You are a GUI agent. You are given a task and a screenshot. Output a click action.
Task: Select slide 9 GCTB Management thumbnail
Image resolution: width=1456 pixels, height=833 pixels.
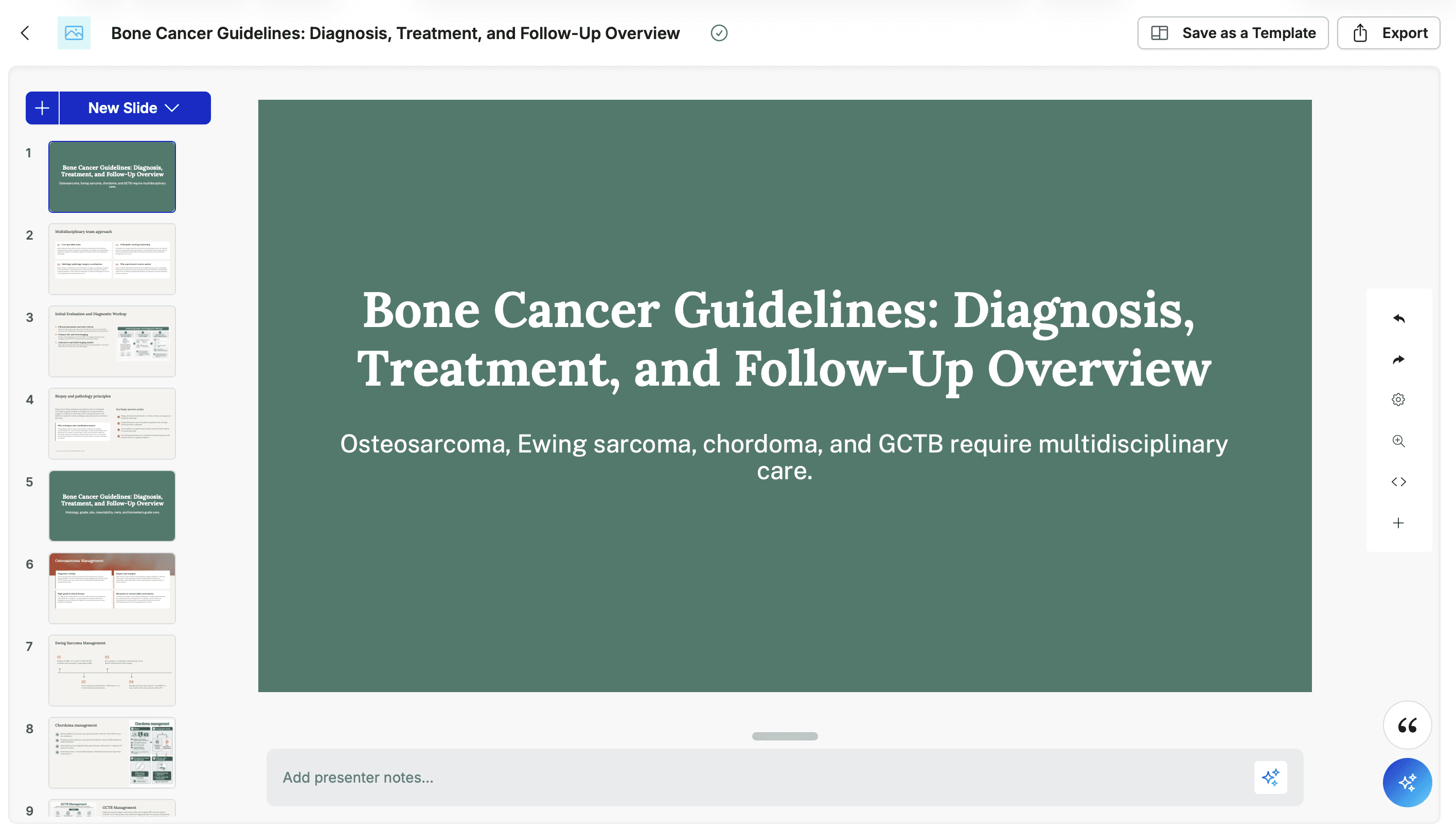(112, 808)
